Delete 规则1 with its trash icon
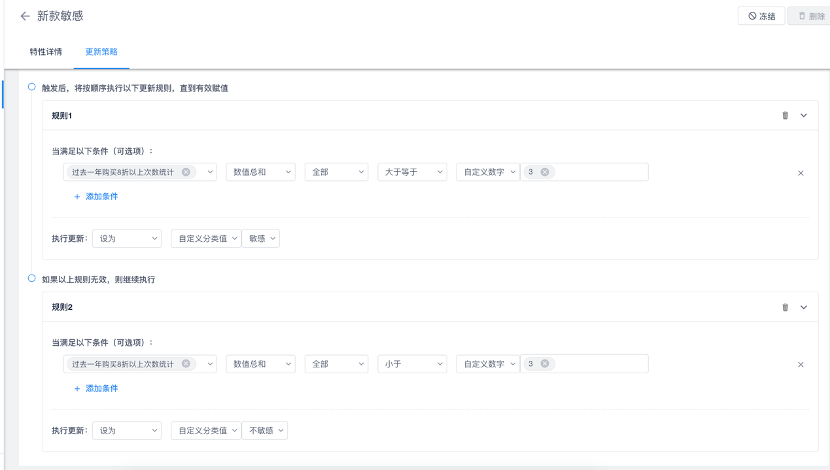830x470 pixels. (785, 115)
